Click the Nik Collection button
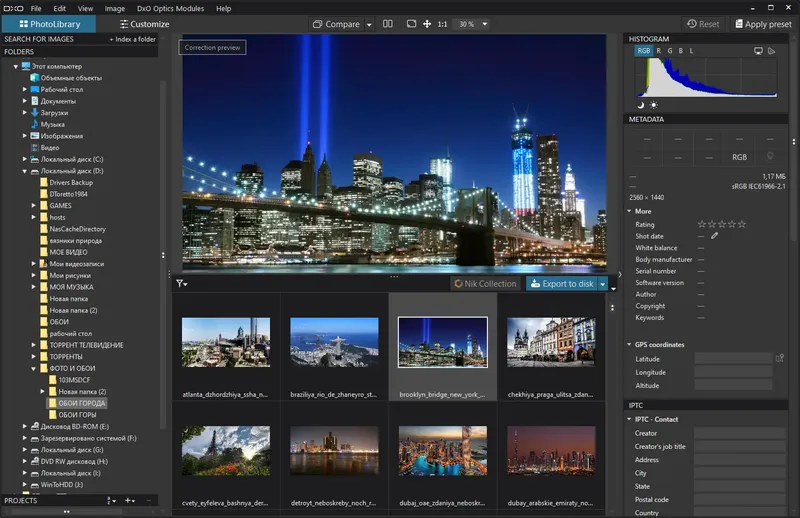This screenshot has width=800, height=518. tap(486, 284)
